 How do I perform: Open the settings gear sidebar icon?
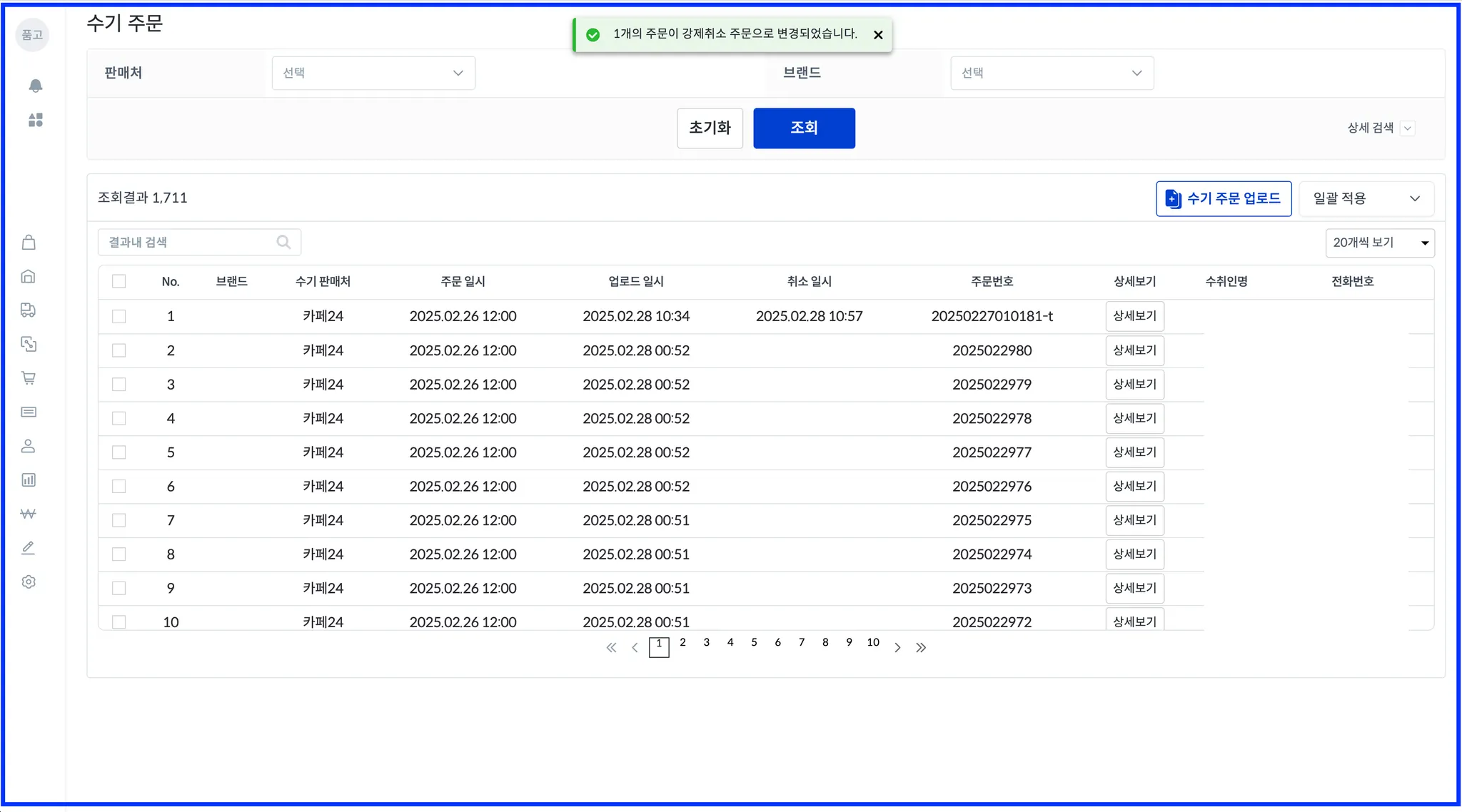coord(29,582)
